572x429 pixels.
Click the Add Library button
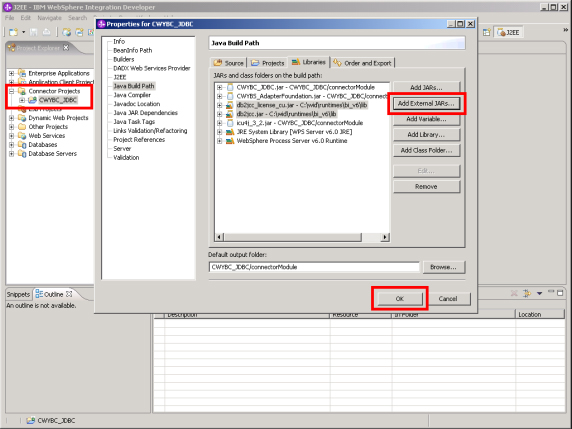point(426,135)
